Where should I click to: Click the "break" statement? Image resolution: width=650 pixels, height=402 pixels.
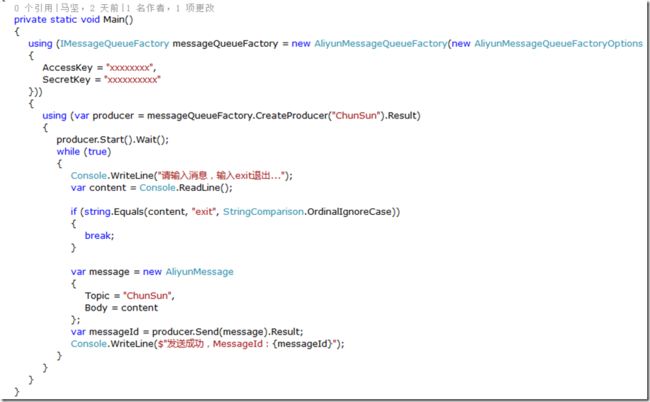(98, 236)
